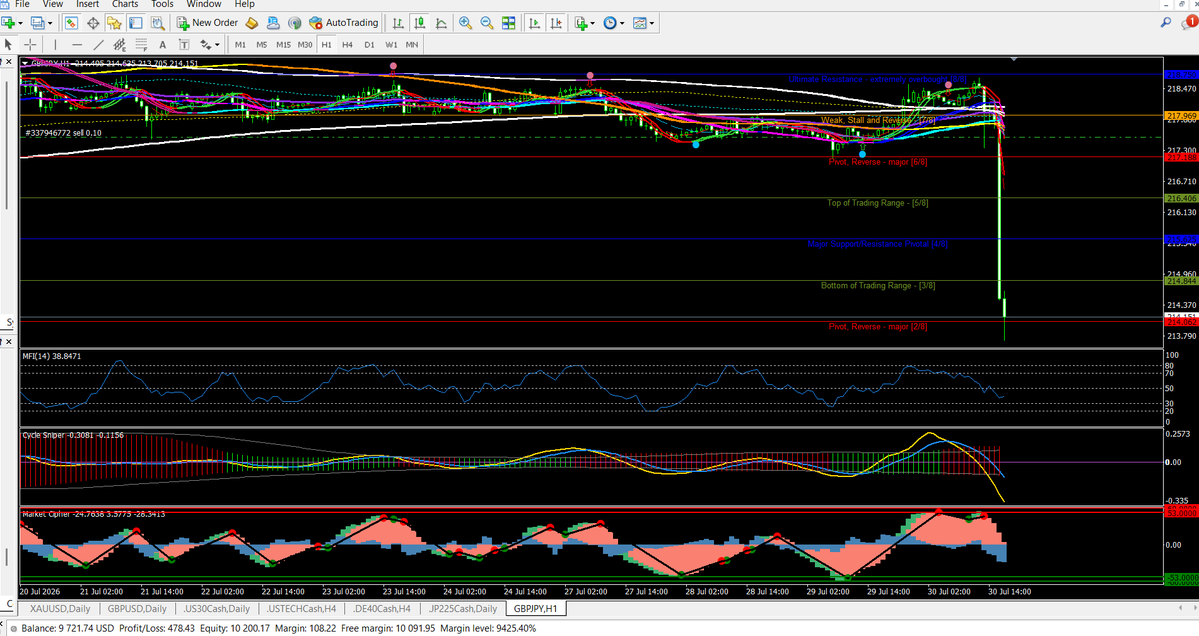Open chat notifications with badge 1
This screenshot has height=636, width=1199.
click(x=1189, y=23)
